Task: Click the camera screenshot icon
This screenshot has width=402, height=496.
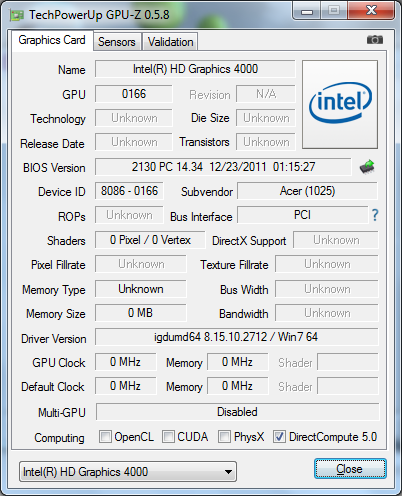Action: click(x=375, y=40)
